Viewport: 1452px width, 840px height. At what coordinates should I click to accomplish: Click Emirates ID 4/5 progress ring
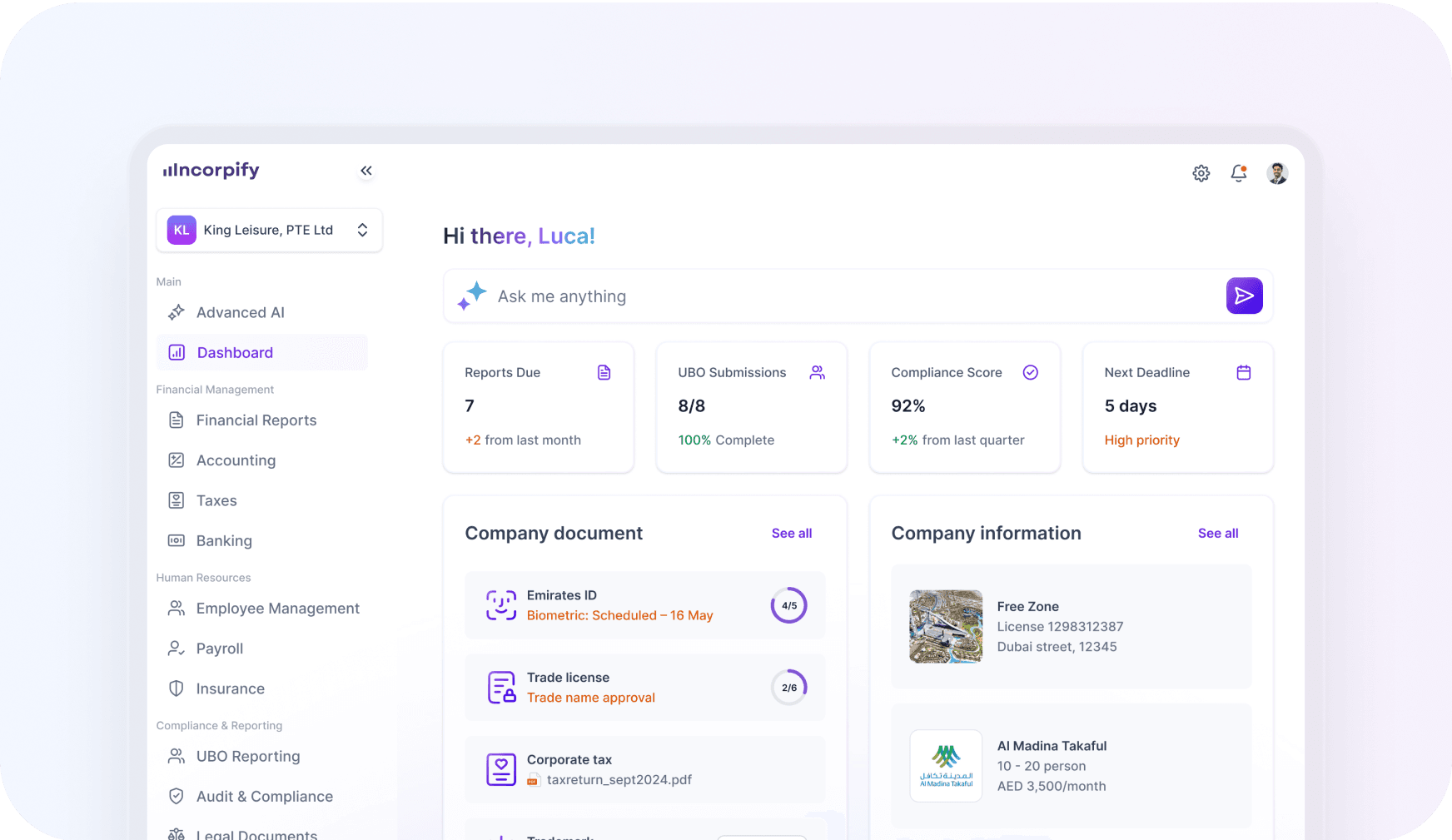(x=788, y=606)
